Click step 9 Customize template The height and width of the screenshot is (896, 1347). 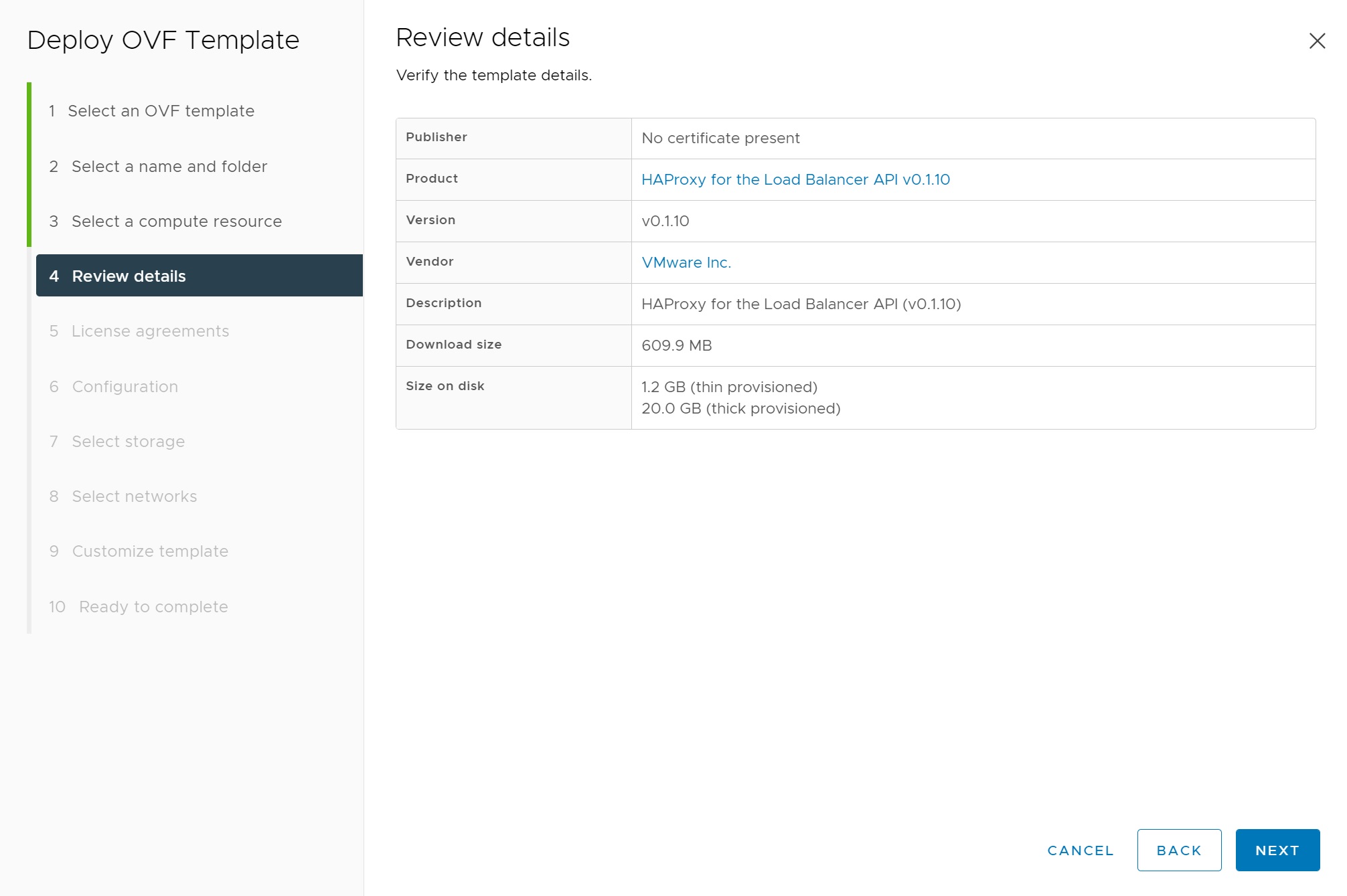150,551
